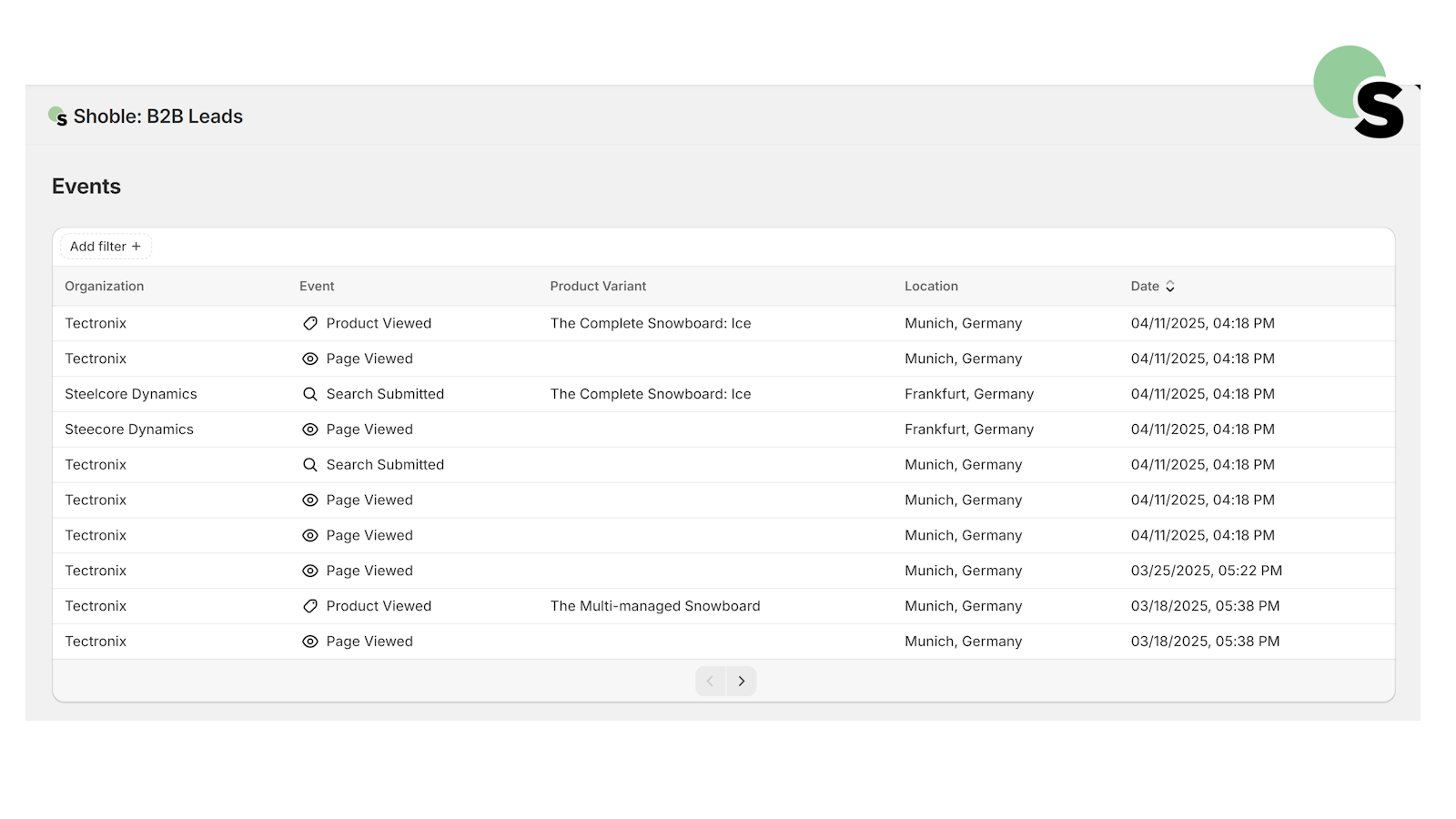The width and height of the screenshot is (1456, 819).
Task: Go to next page with right chevron
Action: [x=742, y=681]
